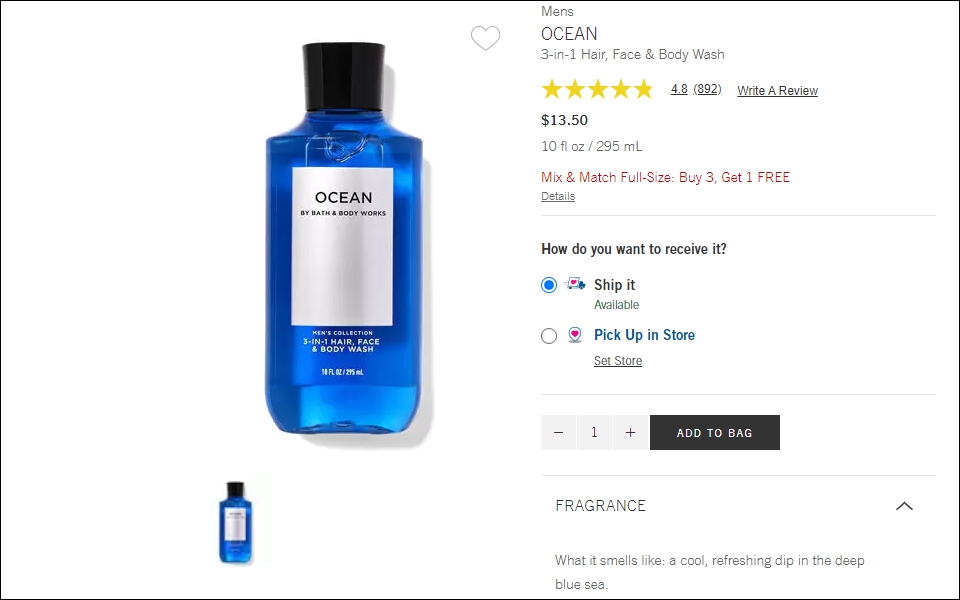Click the shipping truck icon
This screenshot has height=600, width=960.
point(575,283)
